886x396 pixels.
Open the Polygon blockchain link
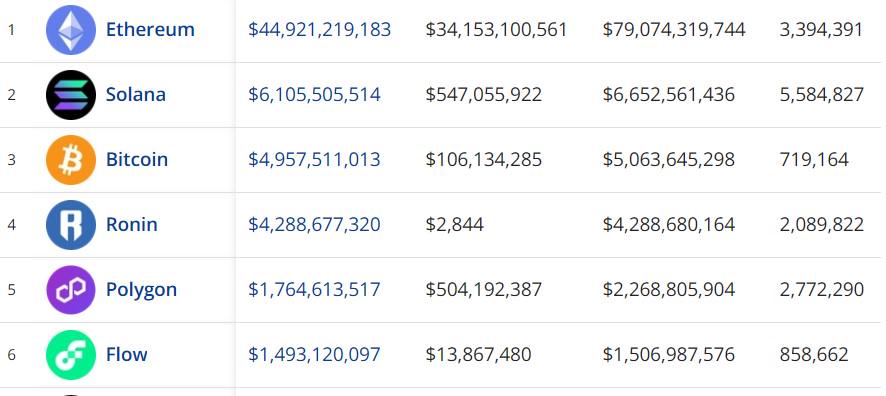tap(141, 290)
